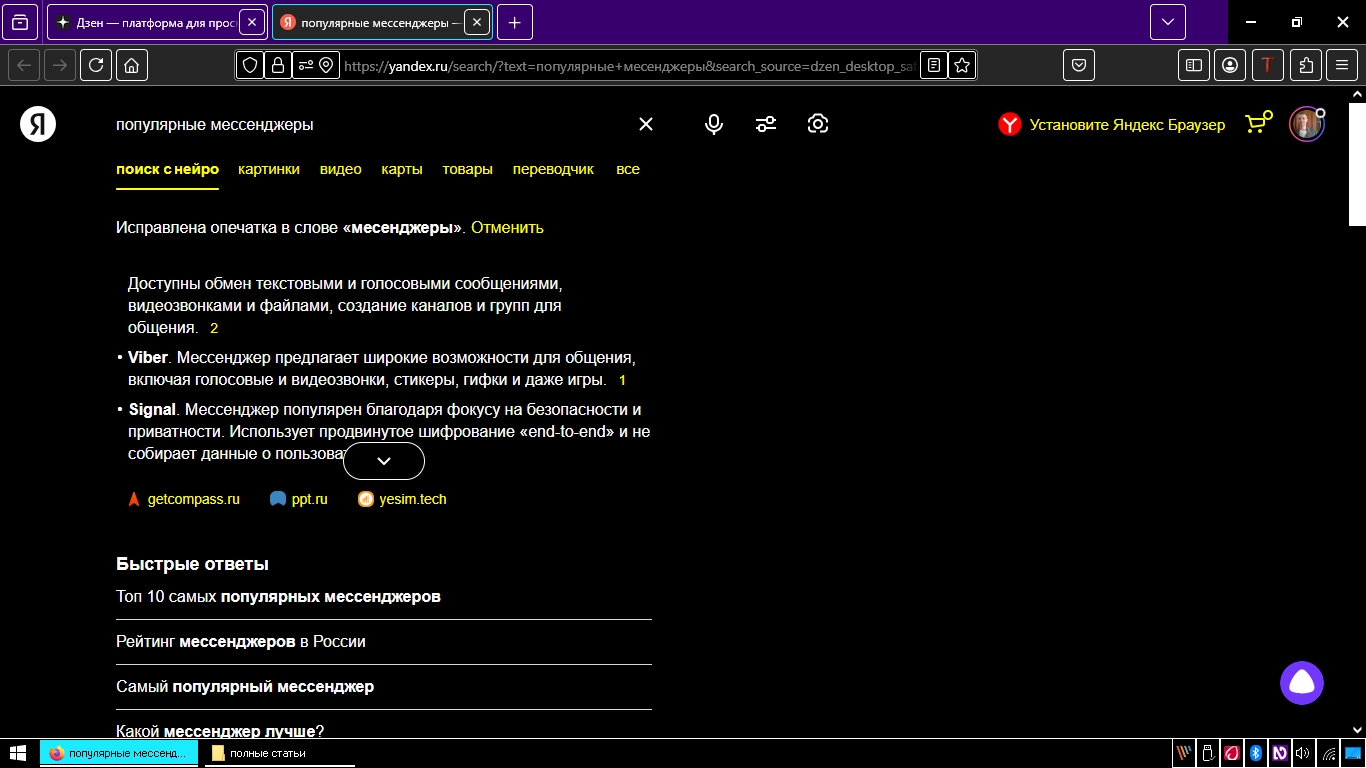The image size is (1366, 768).
Task: Click the Yandex logo
Action: [38, 124]
